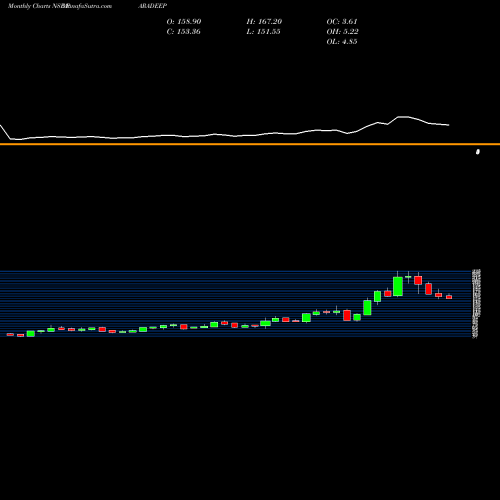
Task: Click the price axis labels right of the candles
Action: [476, 304]
